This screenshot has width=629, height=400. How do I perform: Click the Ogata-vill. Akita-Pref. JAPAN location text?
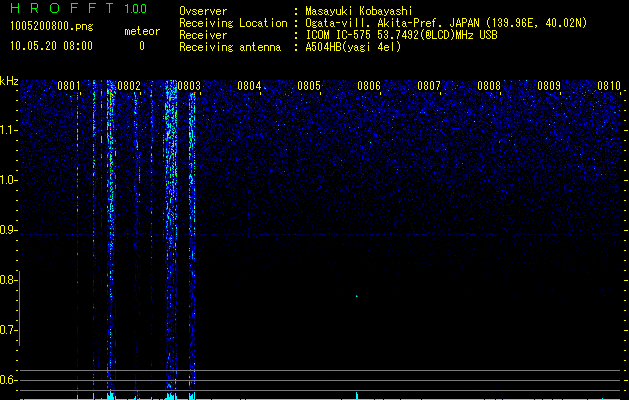(x=446, y=23)
